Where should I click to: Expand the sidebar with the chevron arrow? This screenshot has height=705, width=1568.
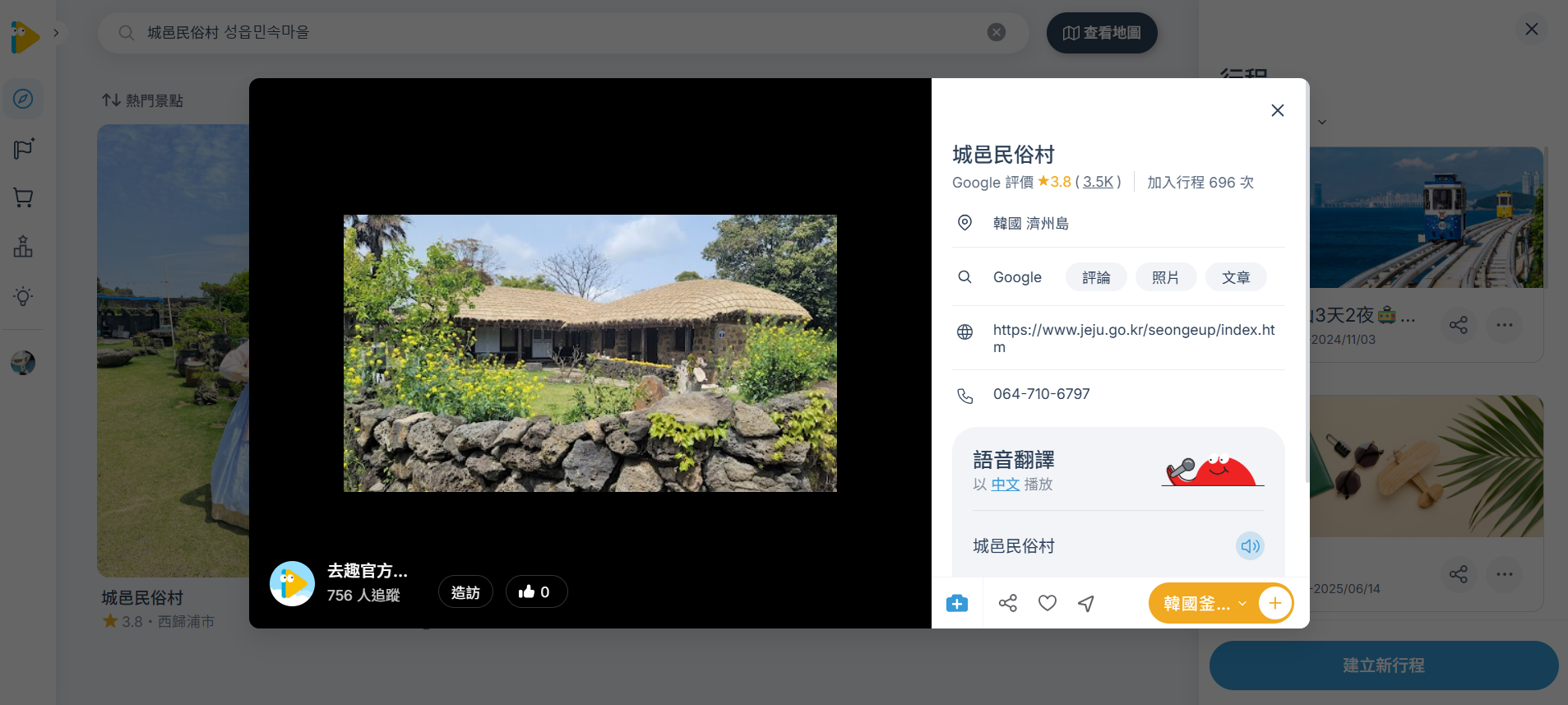coord(56,33)
